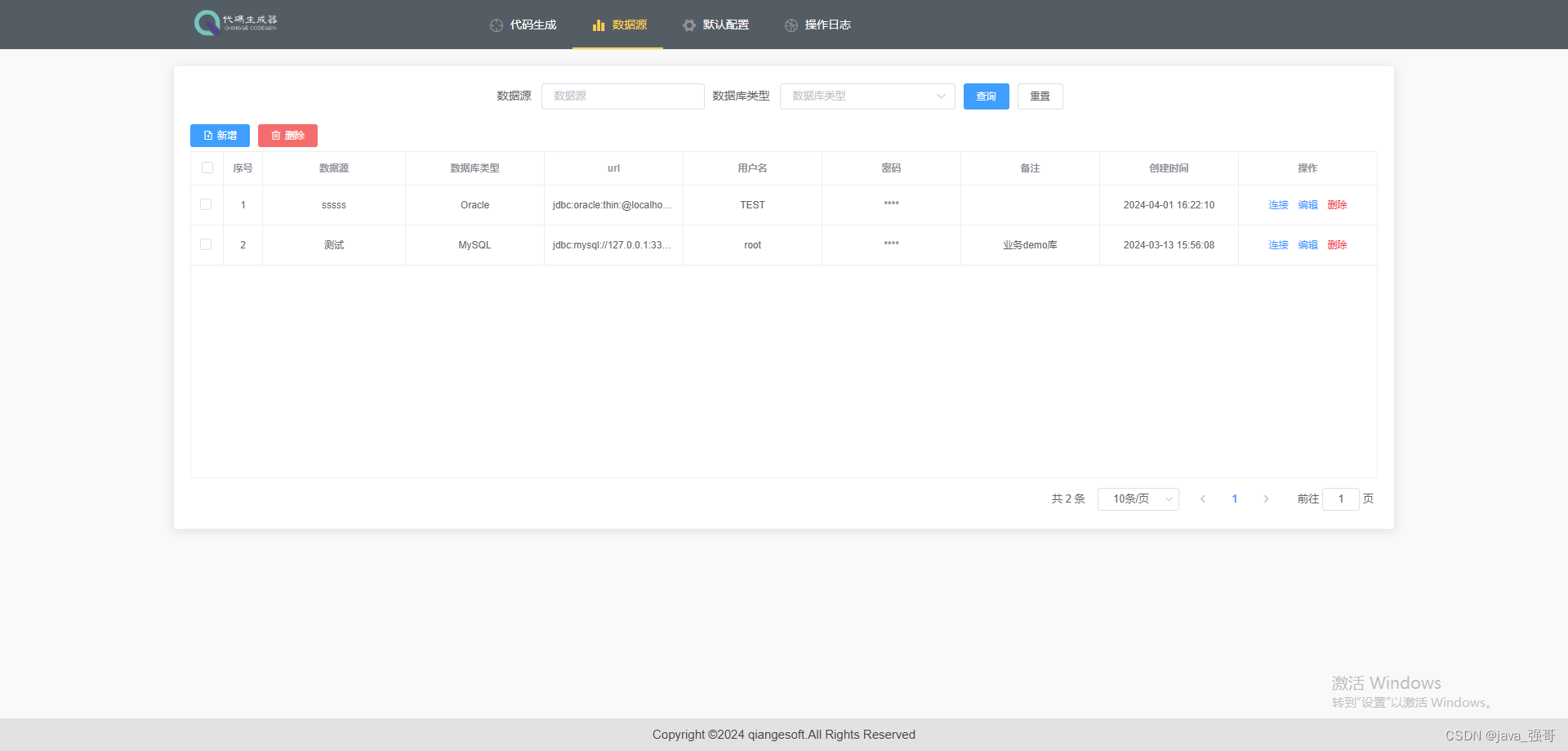Image resolution: width=1568 pixels, height=751 pixels.
Task: Click the 共 2 条 total count
Action: (1068, 498)
